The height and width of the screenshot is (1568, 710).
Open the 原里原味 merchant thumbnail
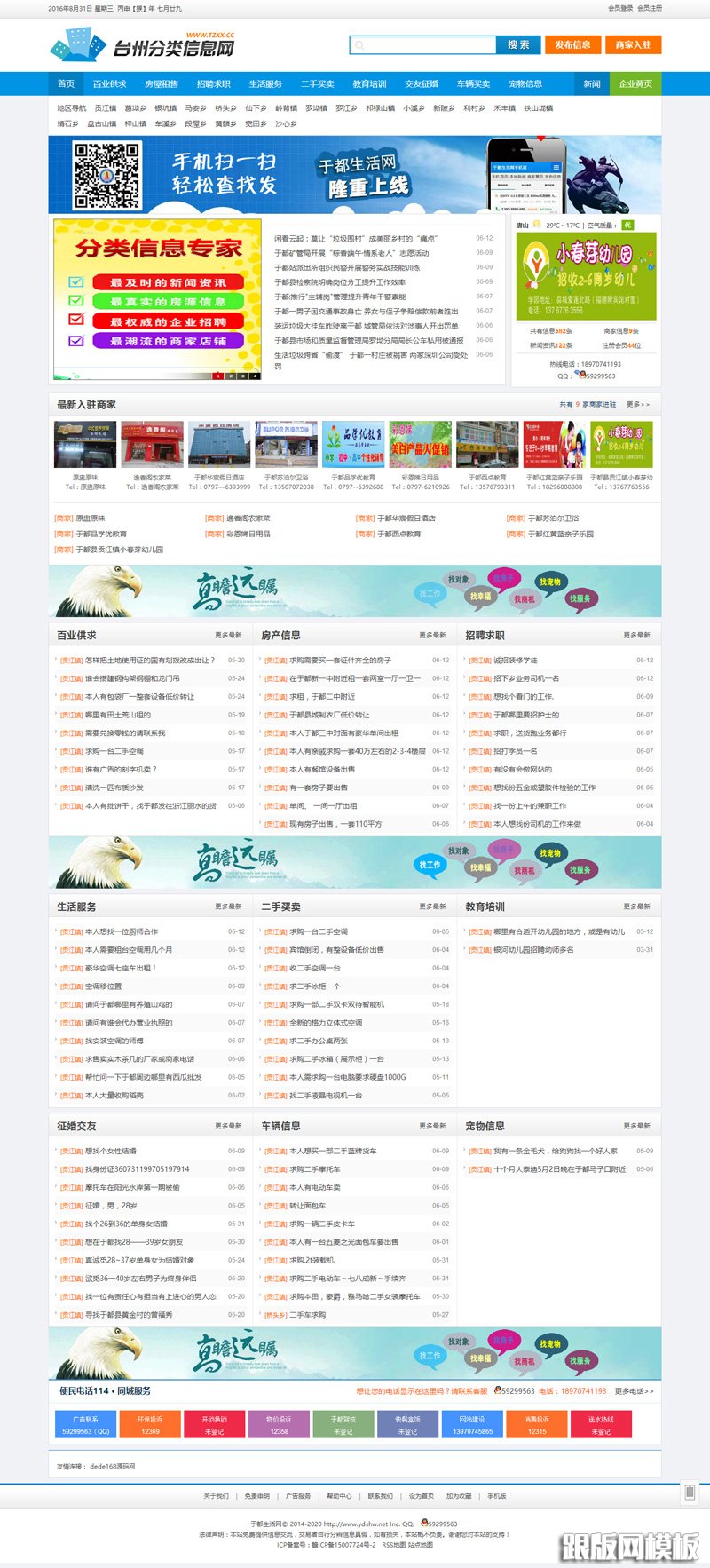85,445
